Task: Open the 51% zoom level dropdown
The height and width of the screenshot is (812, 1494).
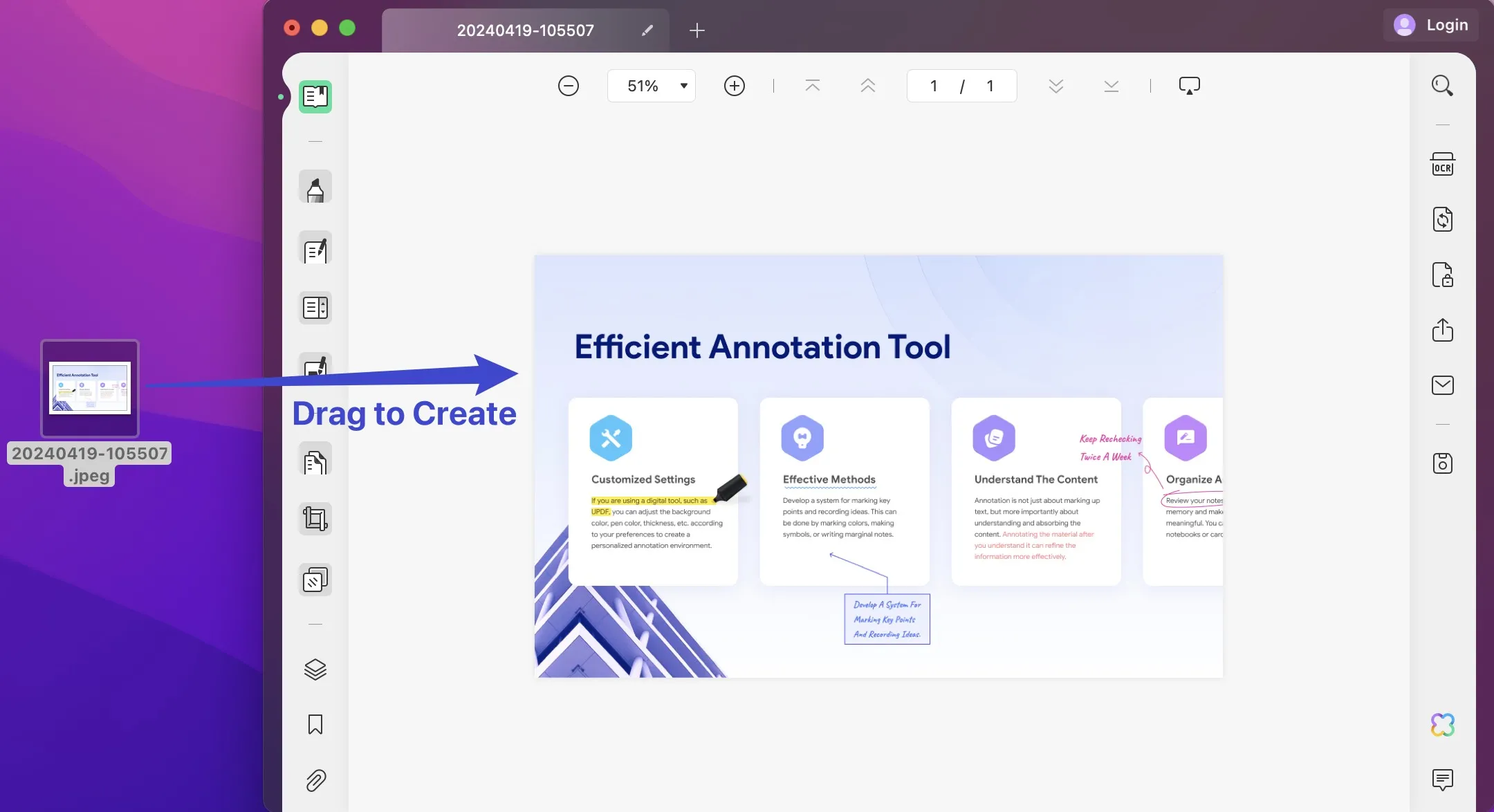Action: (x=652, y=86)
